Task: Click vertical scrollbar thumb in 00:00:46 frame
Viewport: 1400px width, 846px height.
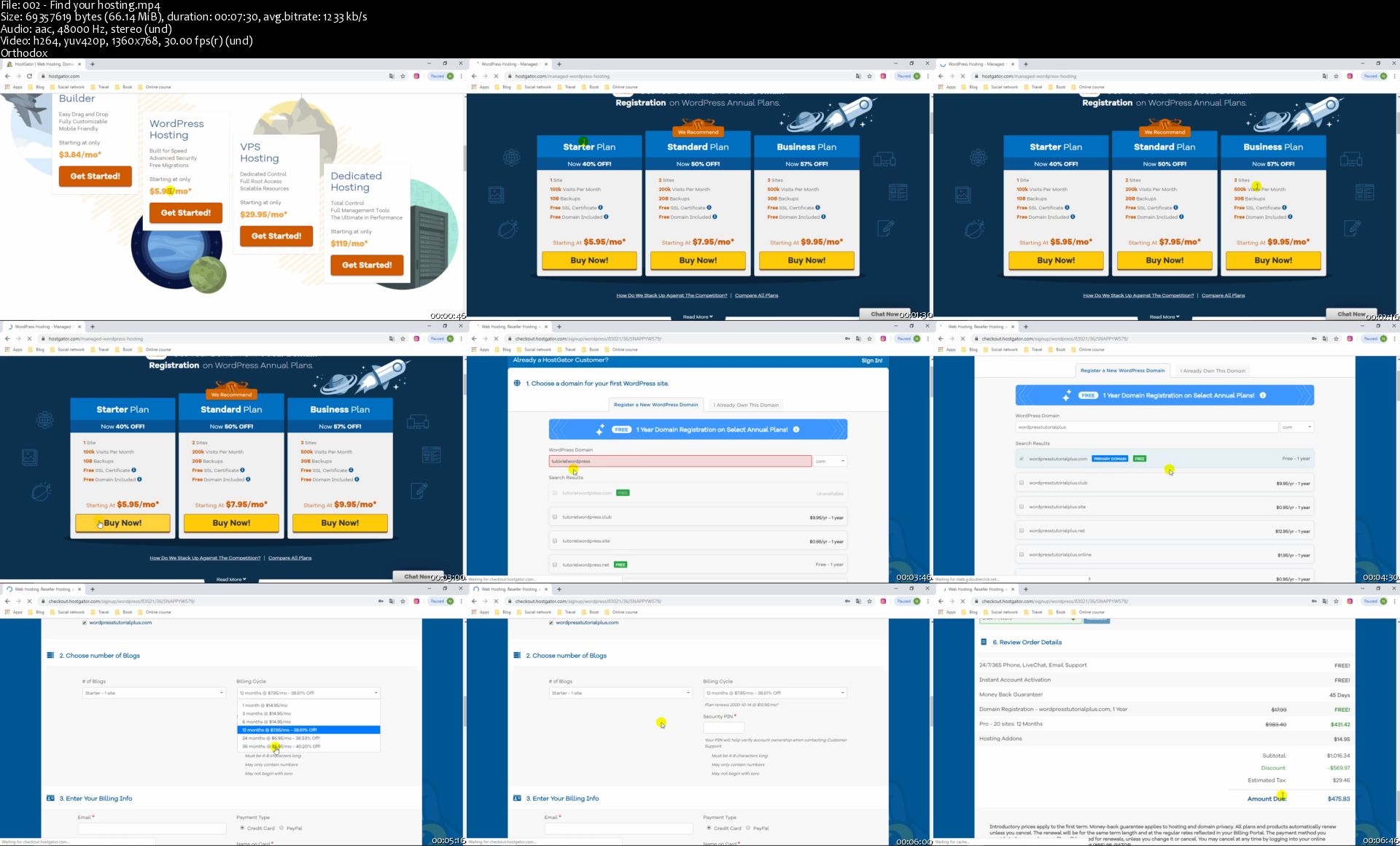Action: click(464, 158)
